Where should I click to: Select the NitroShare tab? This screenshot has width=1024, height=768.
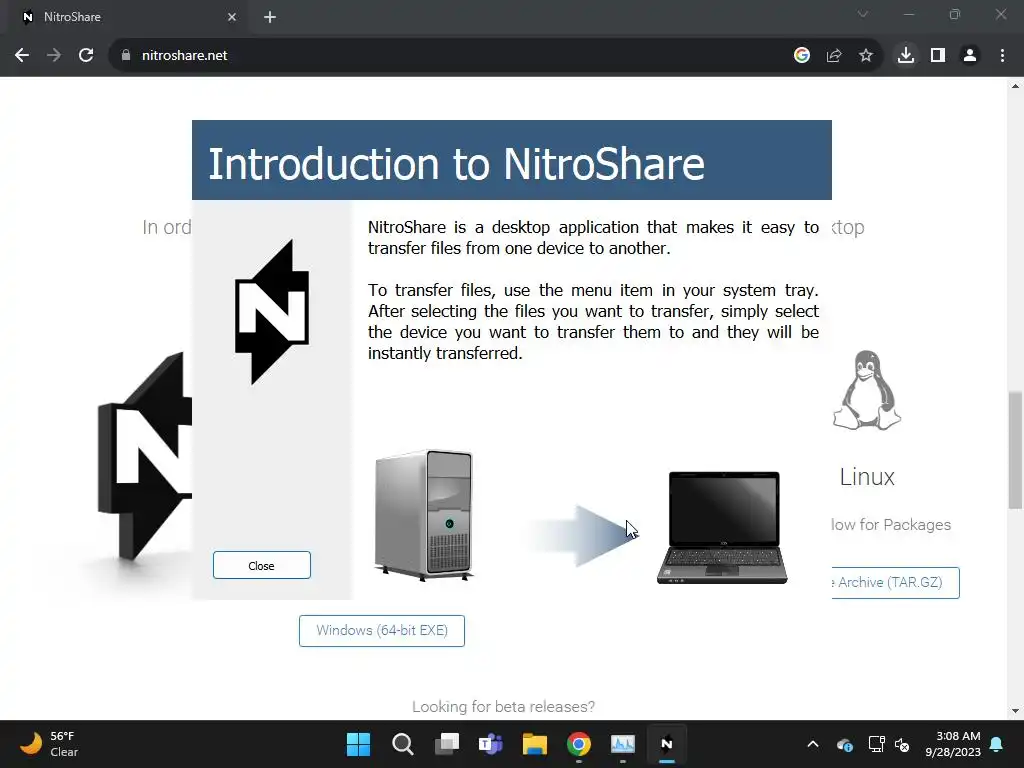tap(127, 17)
